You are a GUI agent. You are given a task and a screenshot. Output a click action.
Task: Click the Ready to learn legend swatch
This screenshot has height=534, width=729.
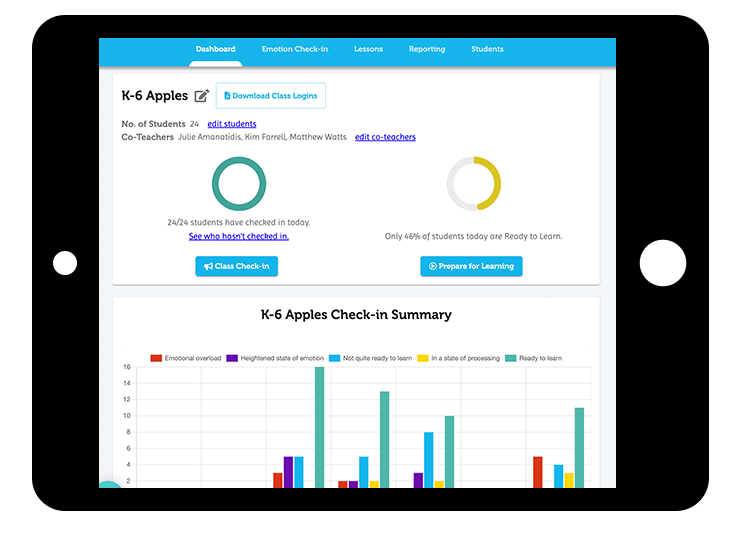(x=510, y=357)
